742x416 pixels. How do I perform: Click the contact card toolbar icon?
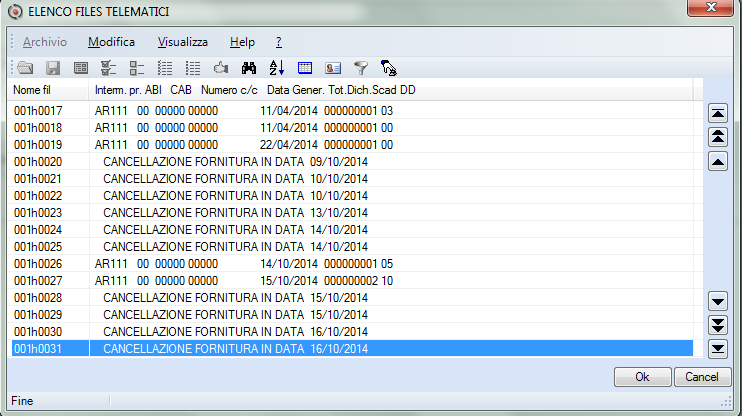[x=333, y=68]
